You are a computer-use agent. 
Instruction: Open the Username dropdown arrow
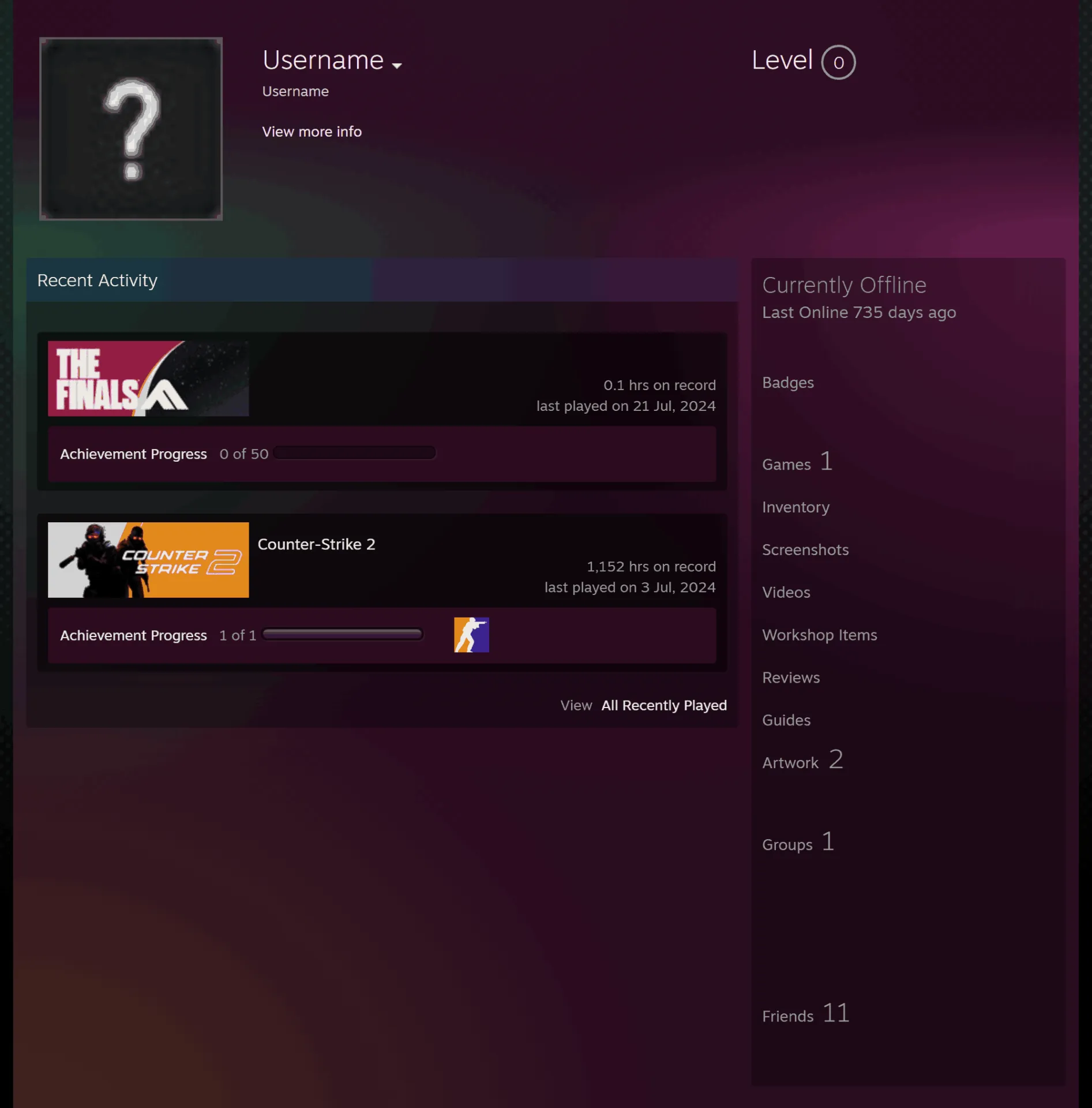[396, 66]
